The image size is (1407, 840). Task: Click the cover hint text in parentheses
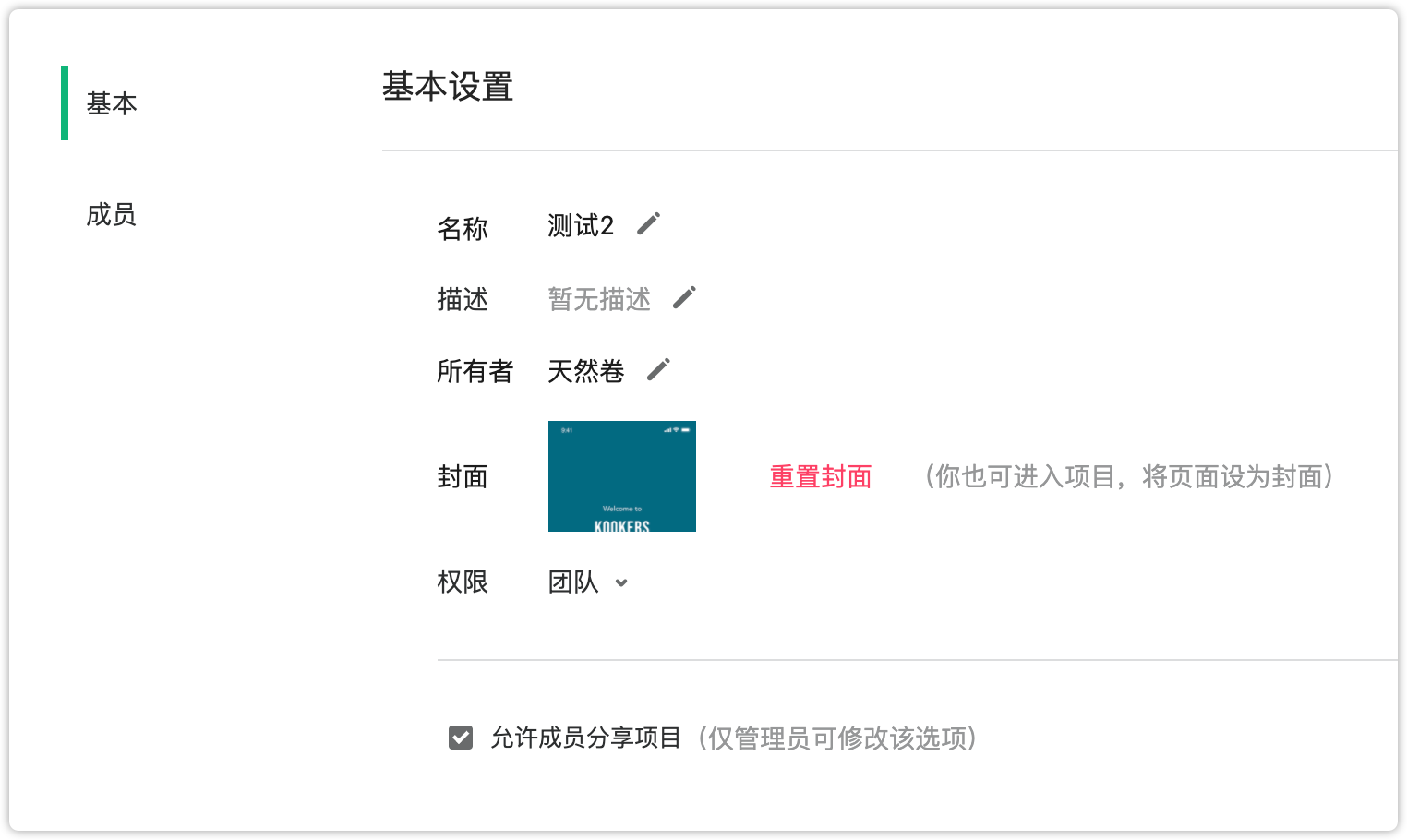point(1129,477)
